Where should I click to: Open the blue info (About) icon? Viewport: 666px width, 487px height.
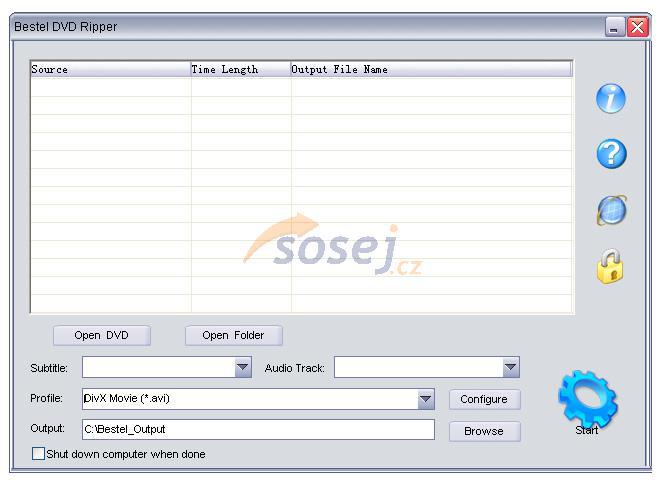611,99
